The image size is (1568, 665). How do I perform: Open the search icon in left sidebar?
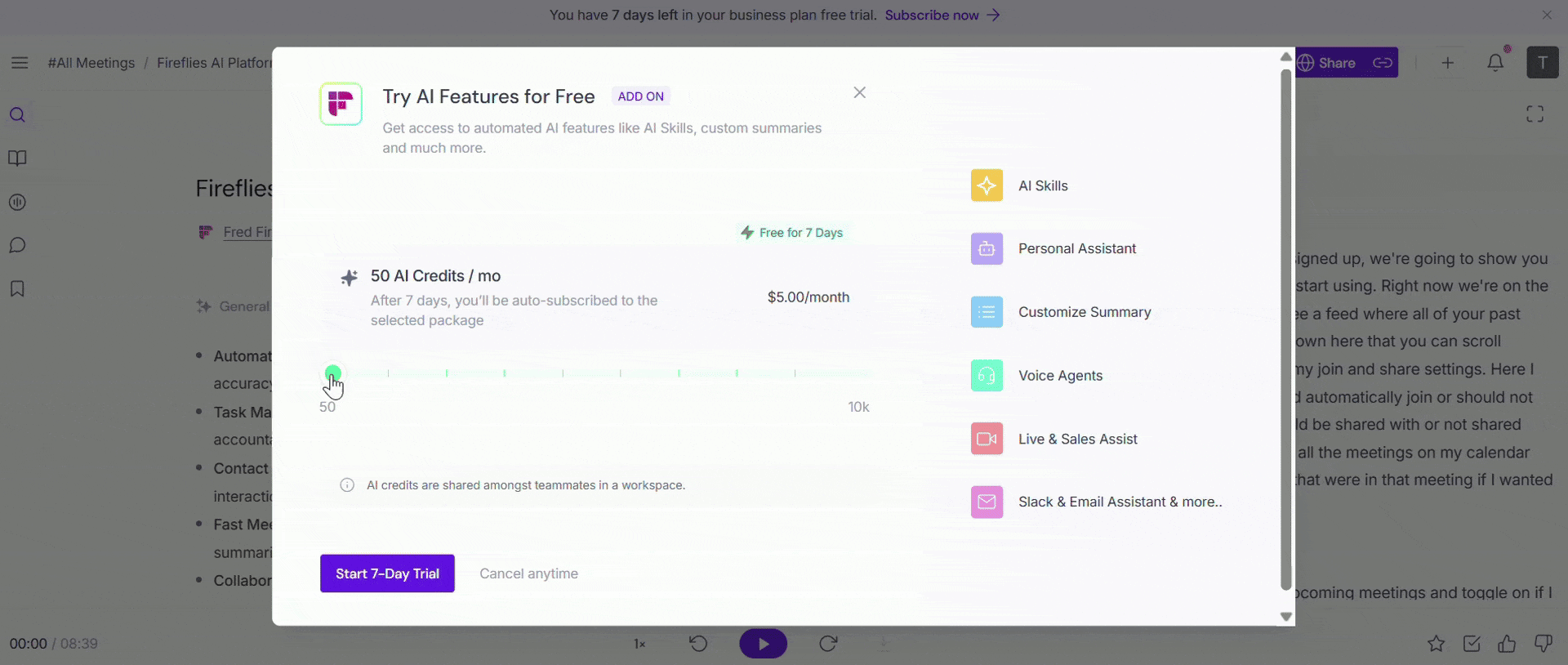tap(17, 115)
